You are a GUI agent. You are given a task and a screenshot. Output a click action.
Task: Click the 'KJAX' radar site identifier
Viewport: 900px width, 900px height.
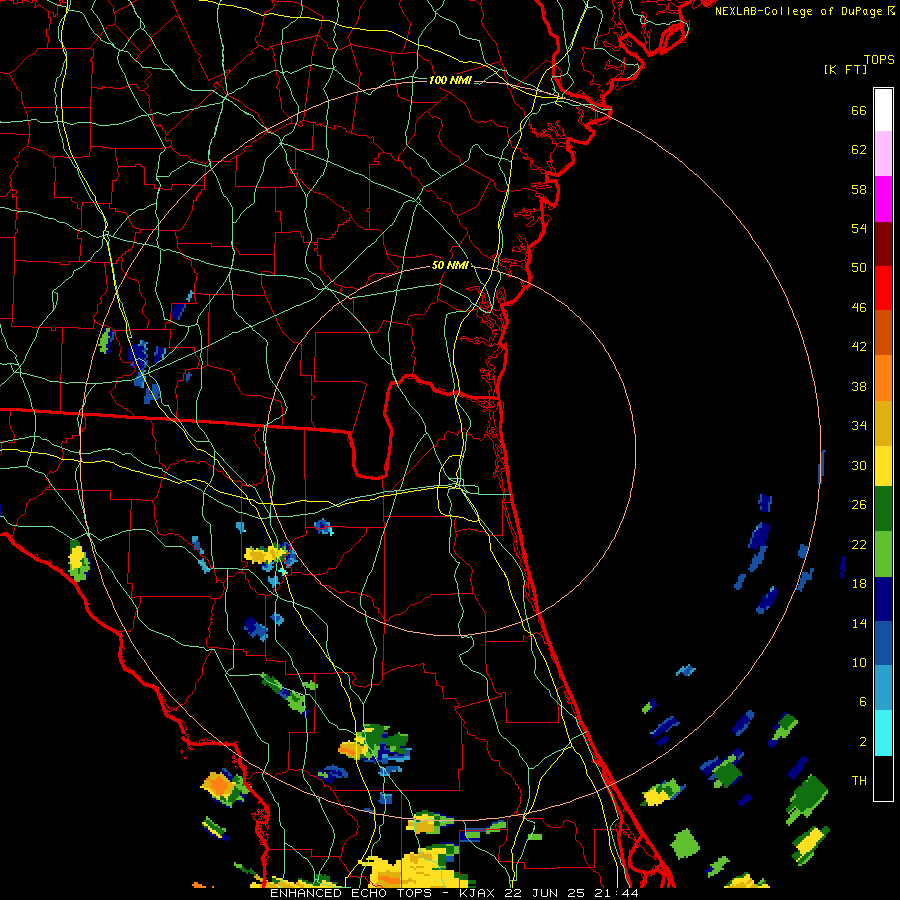[479, 893]
